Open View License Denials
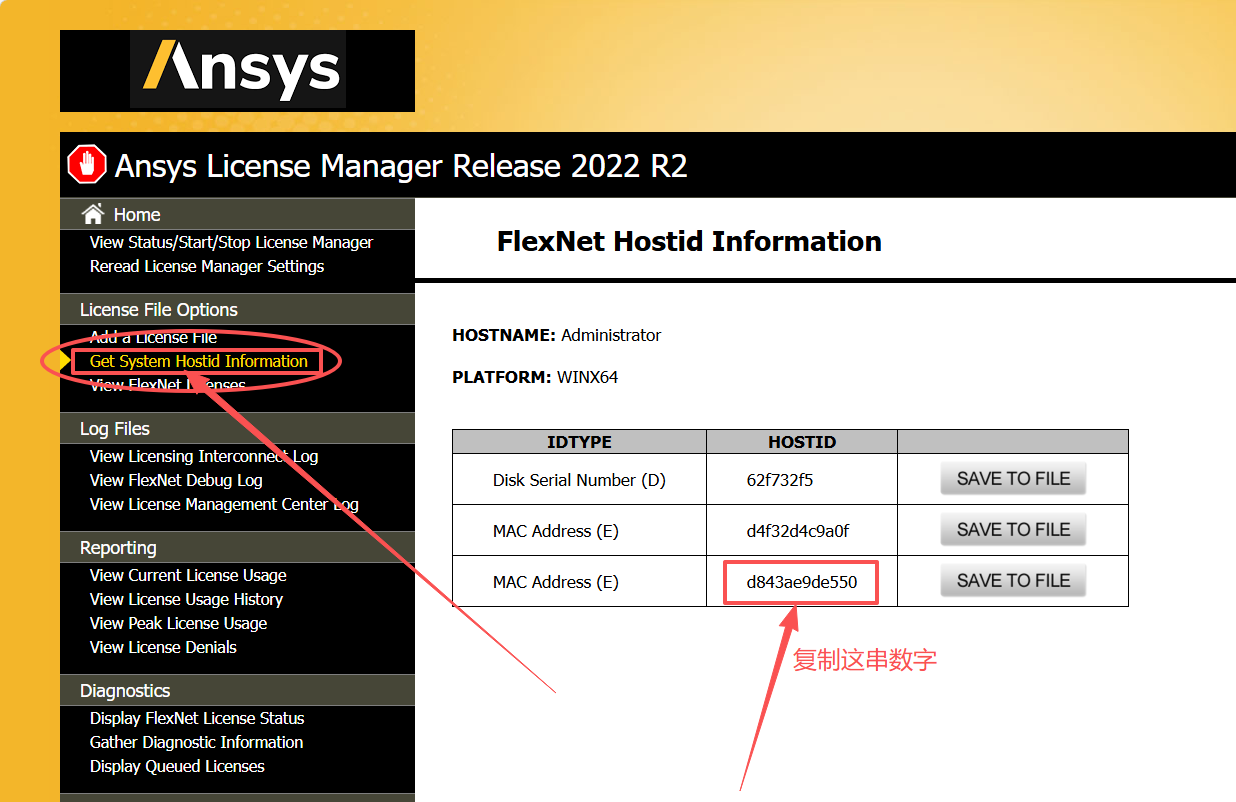Screen dimensions: 1236x802 tap(163, 647)
